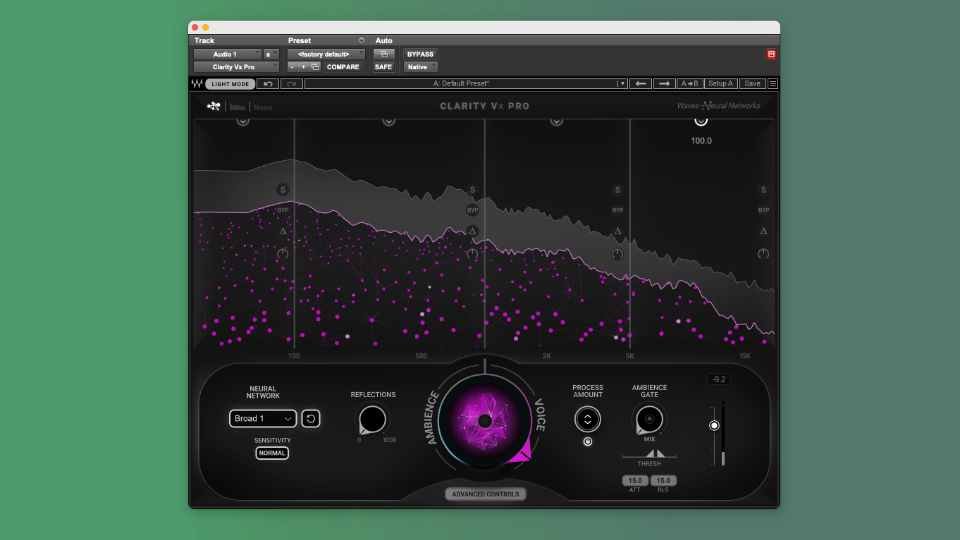Load the next preset with right arrow
Viewport: 960px width, 540px height.
click(664, 84)
